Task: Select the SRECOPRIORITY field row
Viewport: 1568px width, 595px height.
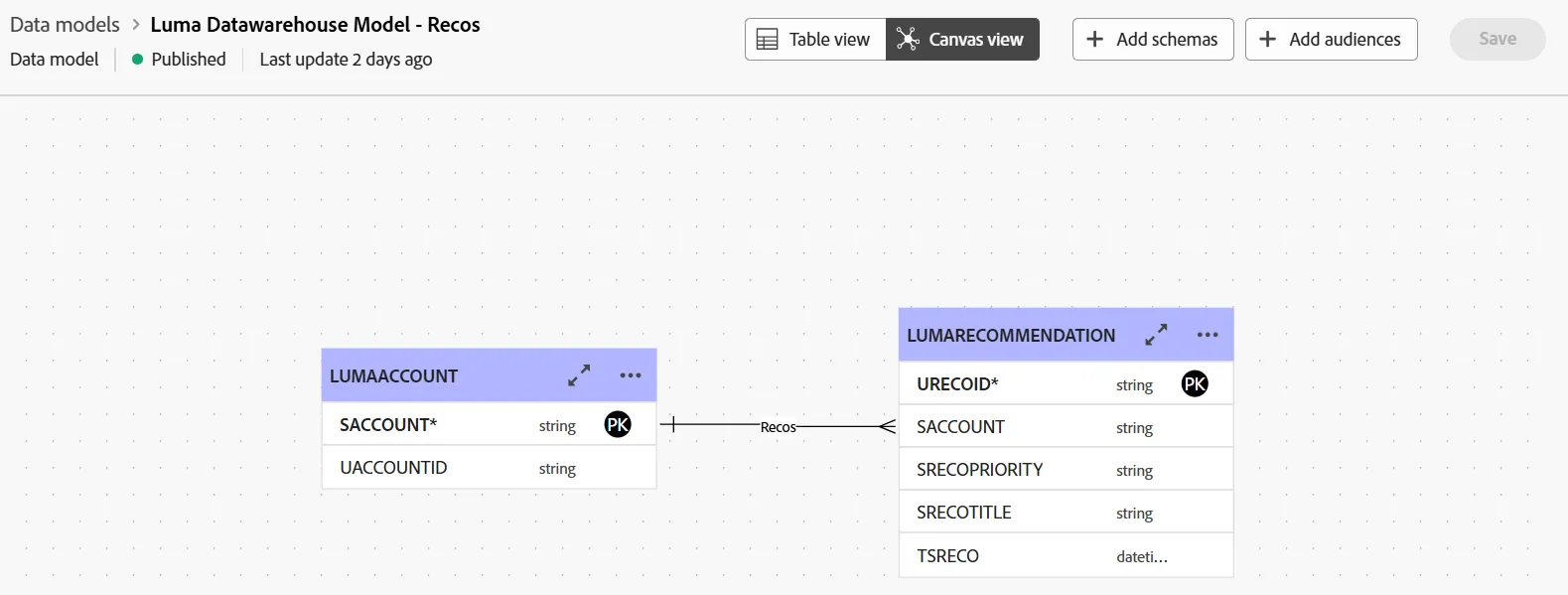Action: click(1067, 470)
